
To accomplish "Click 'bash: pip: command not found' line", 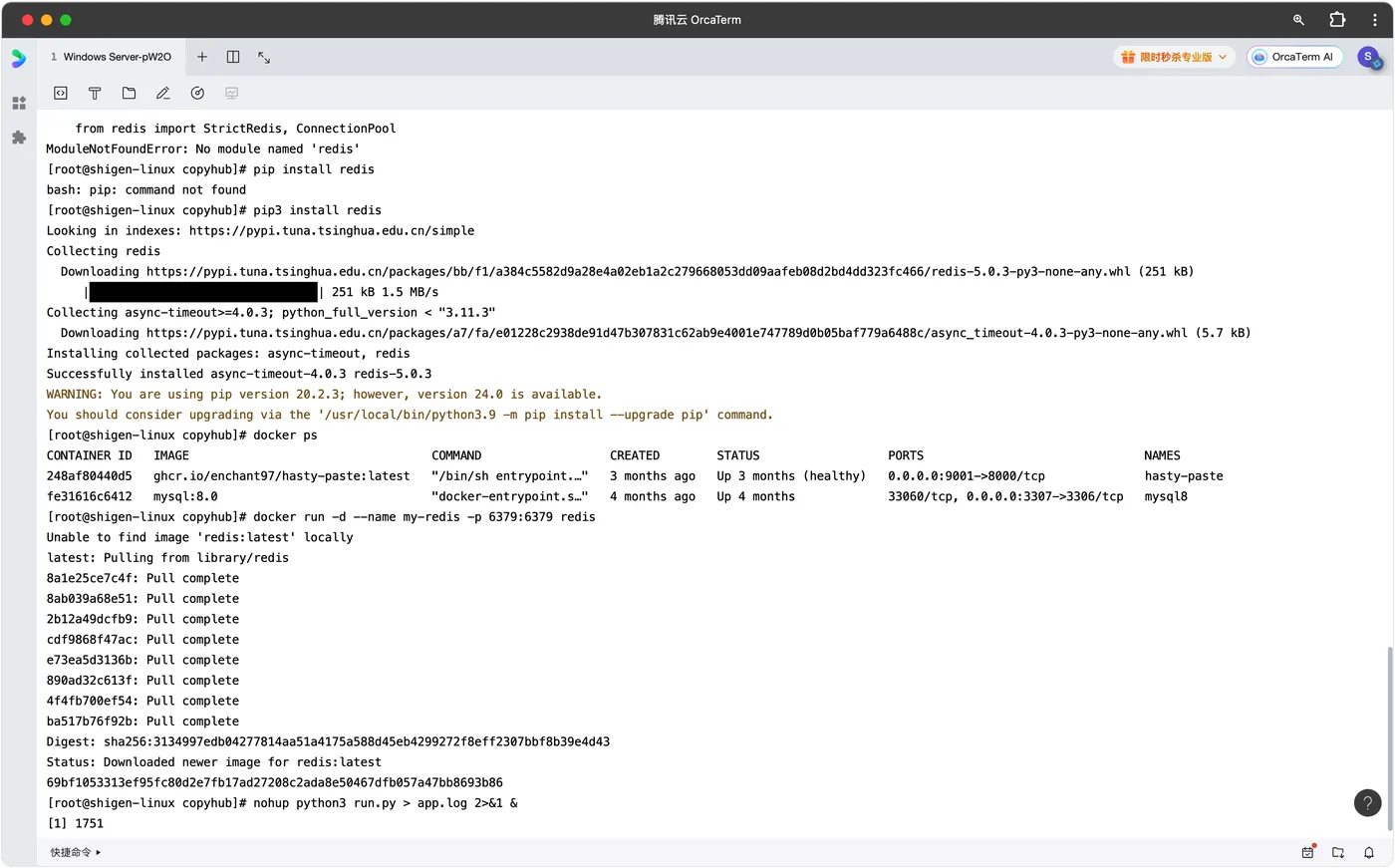I will 146,189.
